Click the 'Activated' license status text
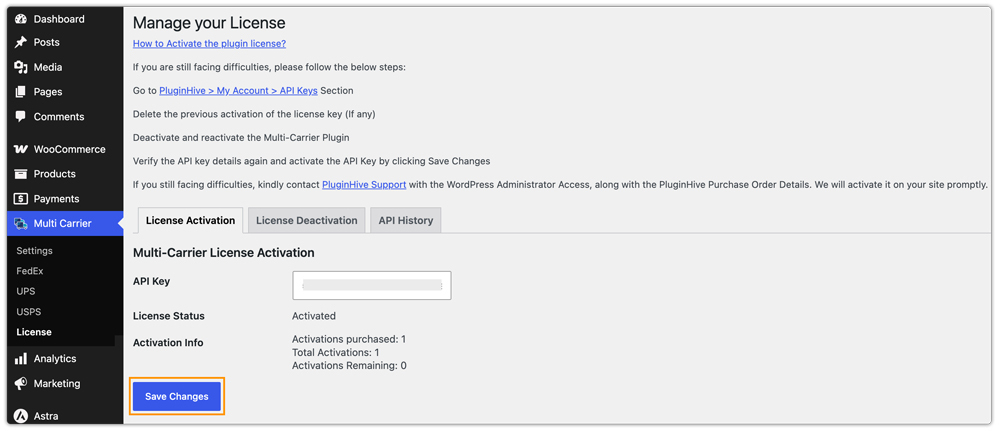Image resolution: width=1000 pixels, height=431 pixels. coord(314,316)
